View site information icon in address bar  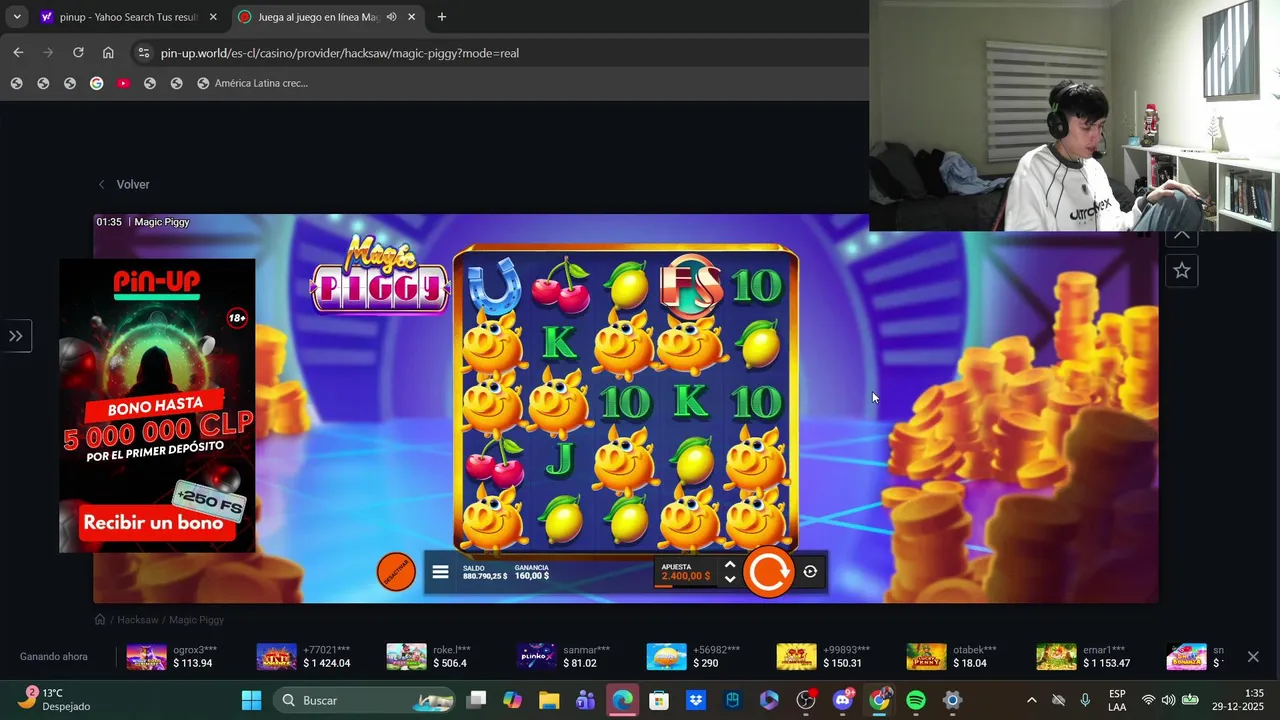[143, 53]
